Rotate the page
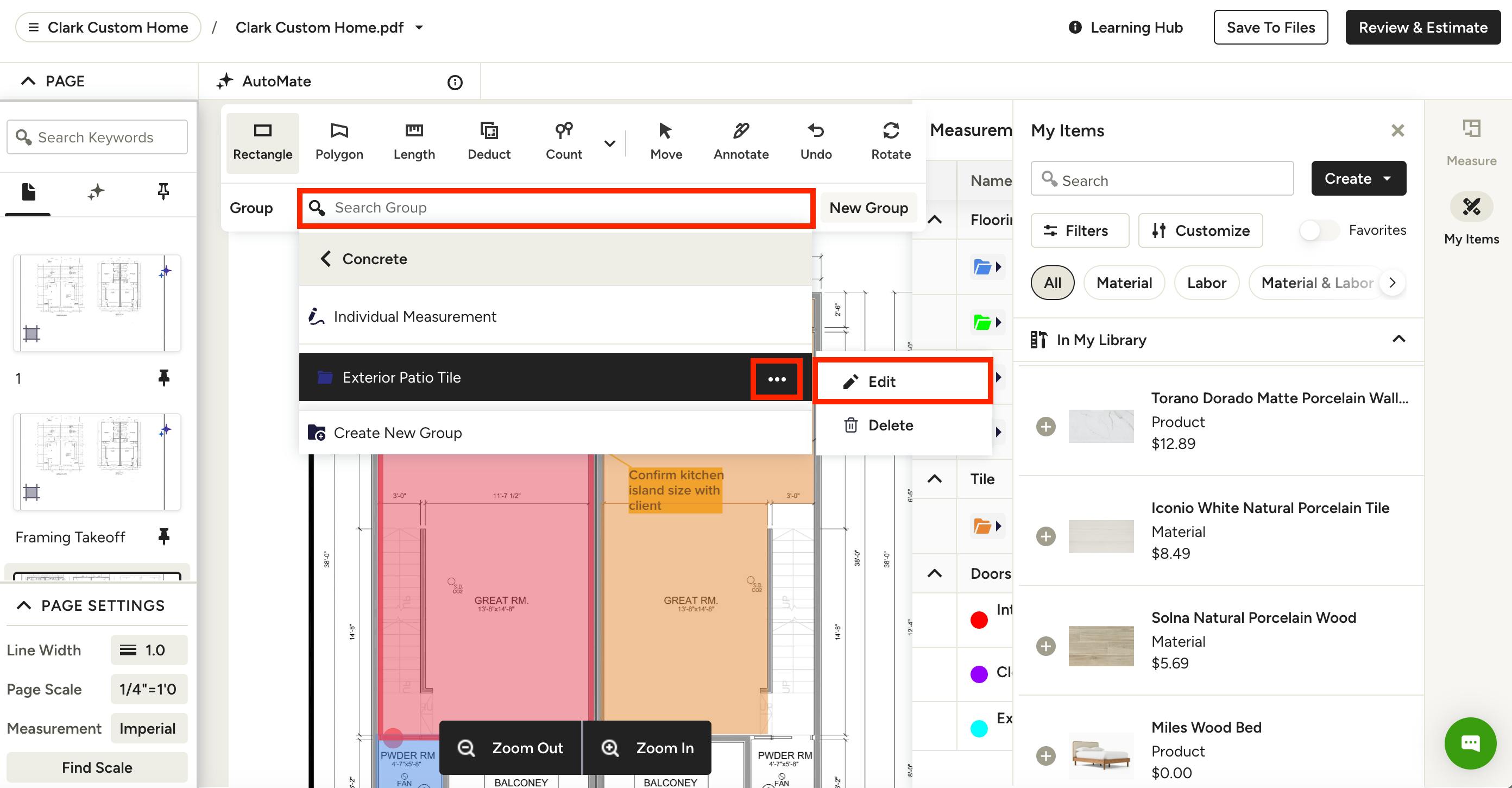 pyautogui.click(x=890, y=142)
